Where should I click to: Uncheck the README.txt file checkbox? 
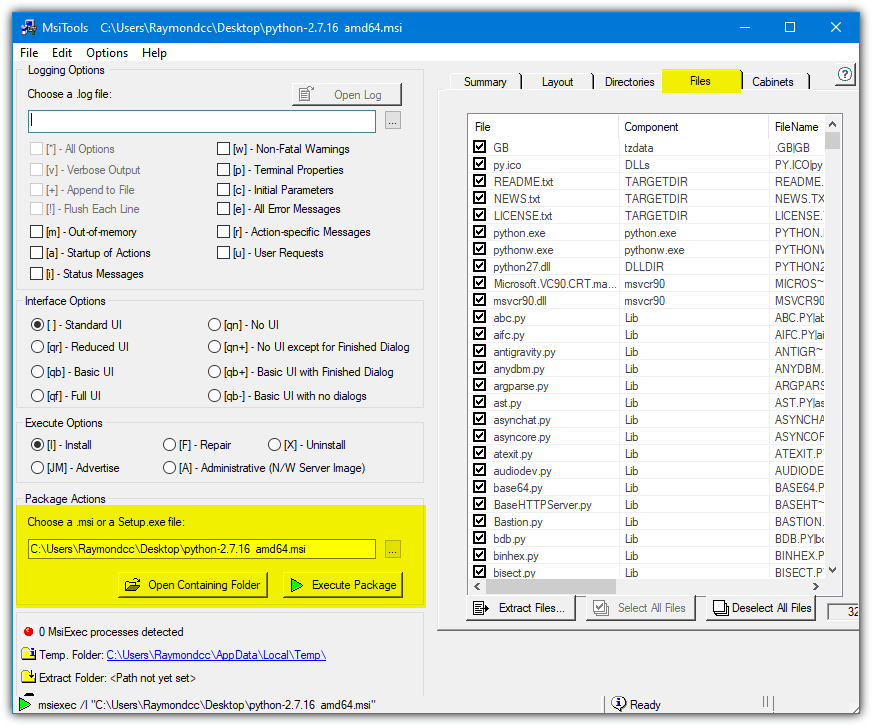click(x=479, y=181)
